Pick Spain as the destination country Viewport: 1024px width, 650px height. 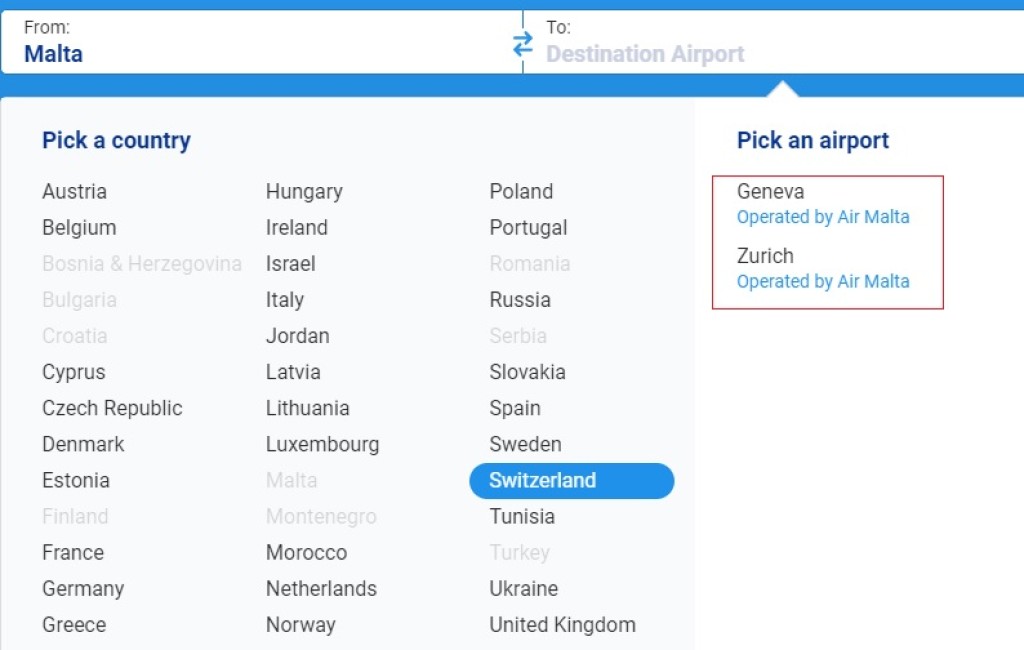(515, 408)
